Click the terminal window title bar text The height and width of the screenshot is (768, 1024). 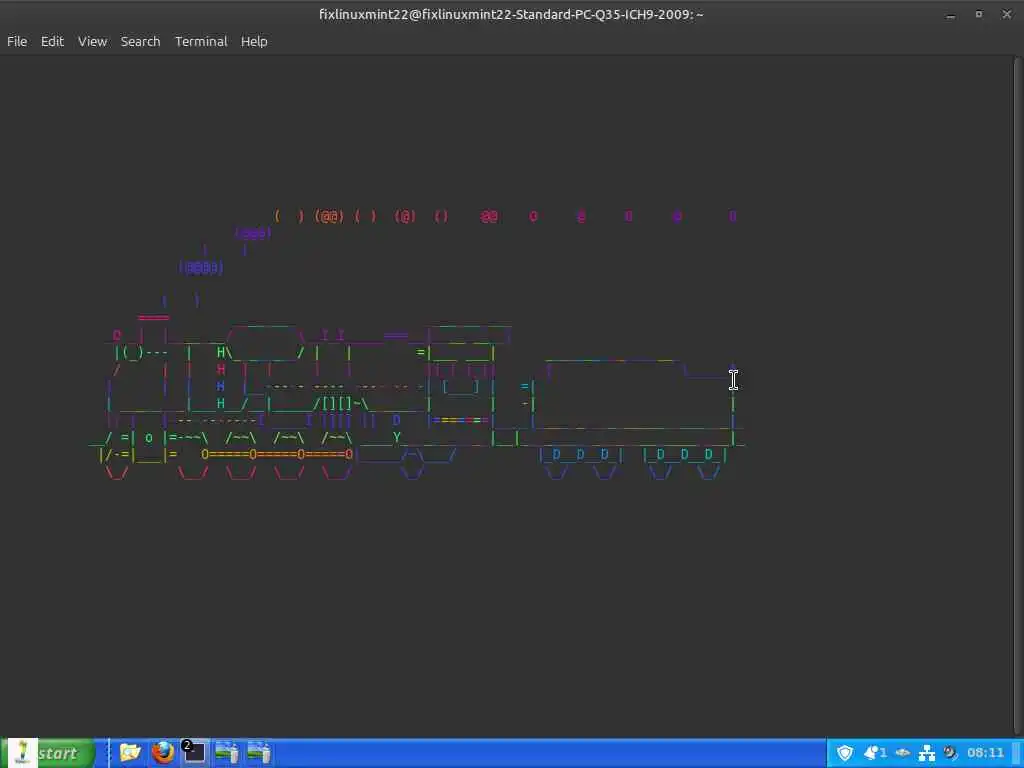[x=511, y=14]
